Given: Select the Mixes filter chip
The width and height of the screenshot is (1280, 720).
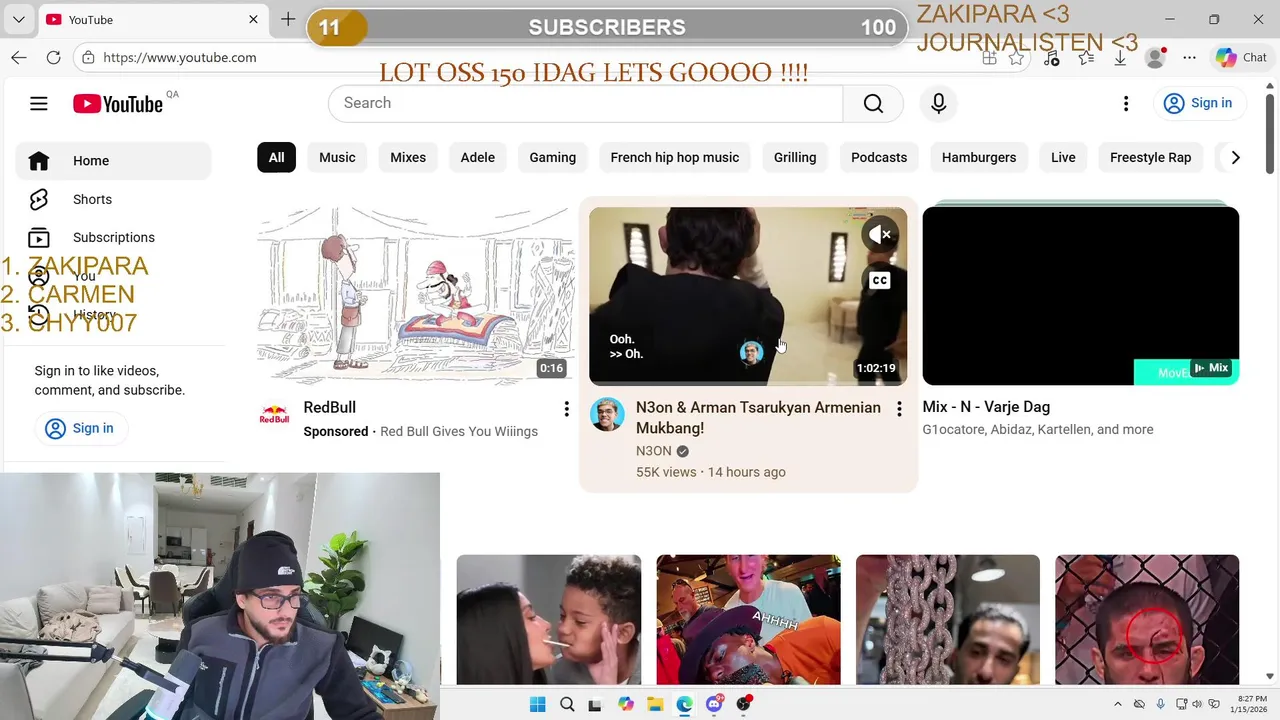Looking at the screenshot, I should (408, 157).
